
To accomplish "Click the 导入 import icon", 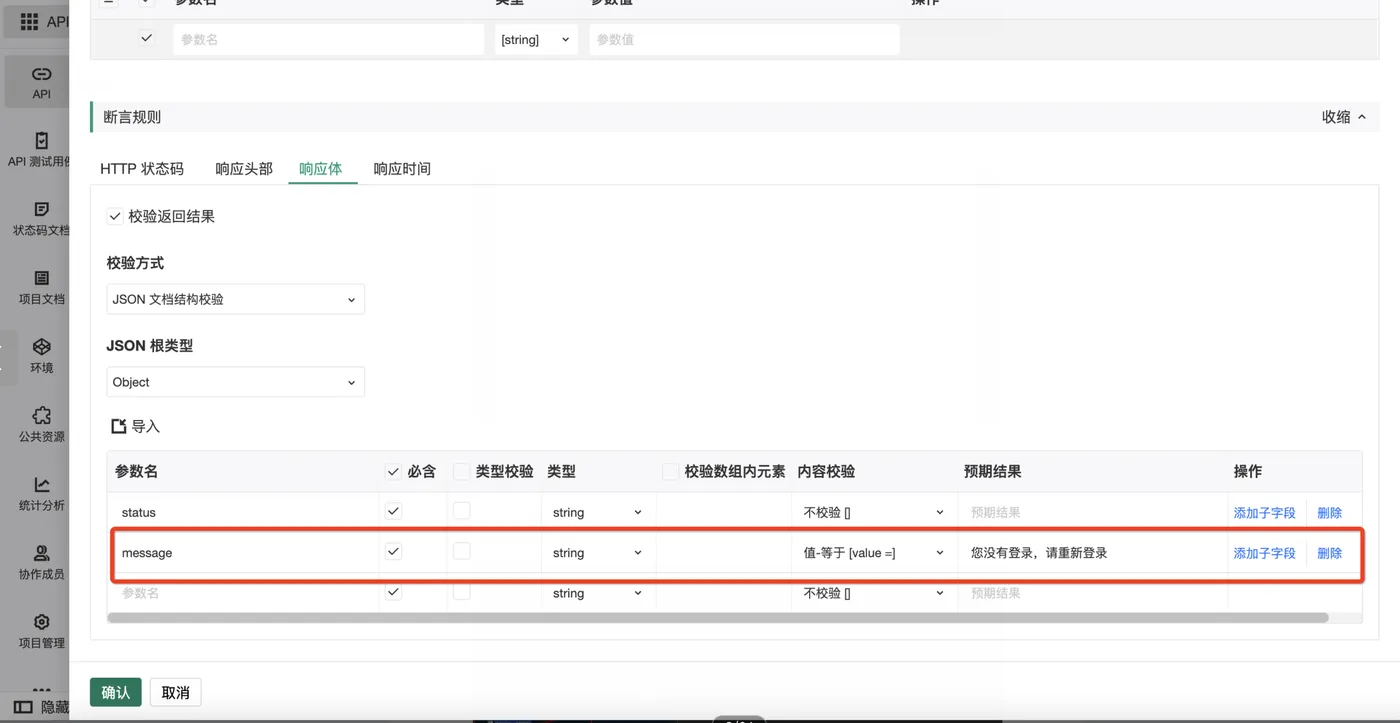I will [118, 426].
